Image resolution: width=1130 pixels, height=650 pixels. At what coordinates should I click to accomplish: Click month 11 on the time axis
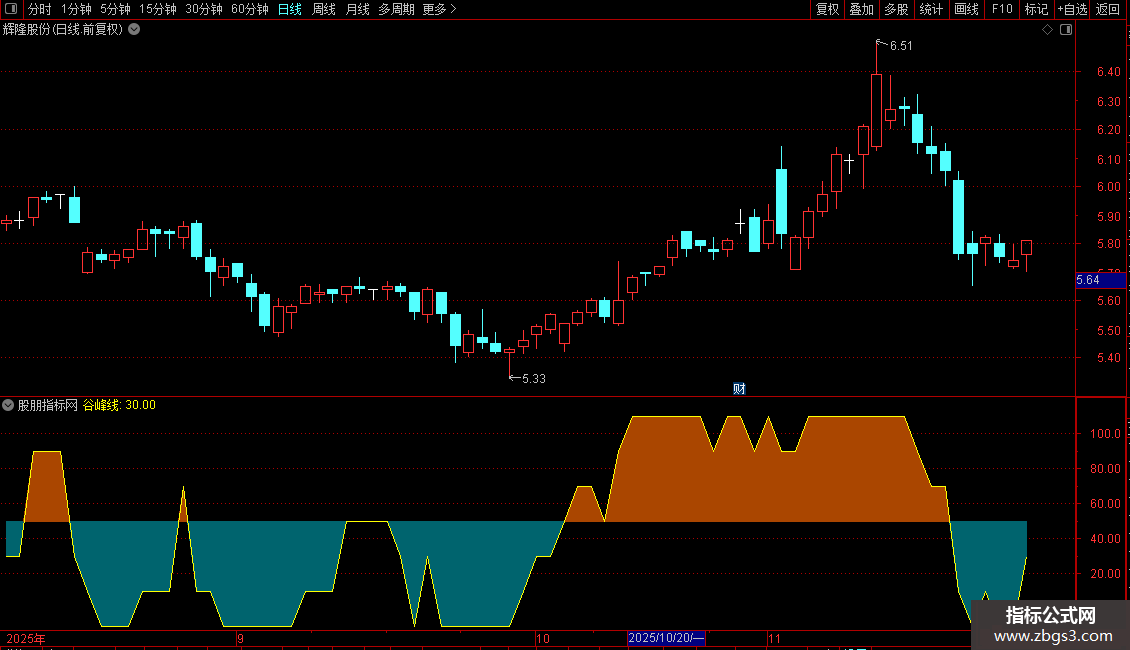coord(774,638)
